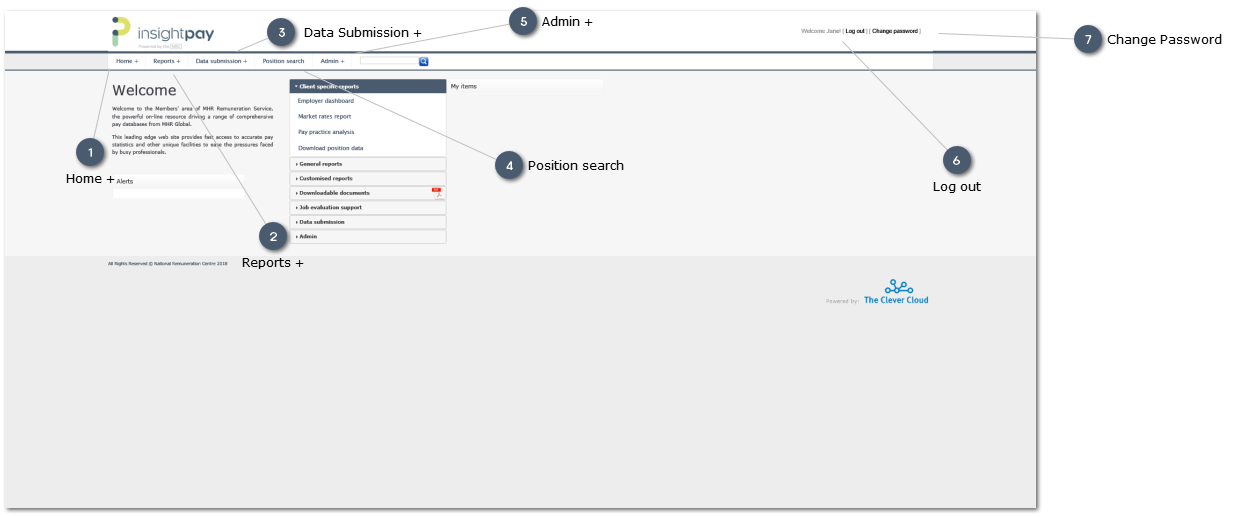This screenshot has height=517, width=1238.
Task: Click the PDF icon beside Downloadable documents
Action: [437, 192]
